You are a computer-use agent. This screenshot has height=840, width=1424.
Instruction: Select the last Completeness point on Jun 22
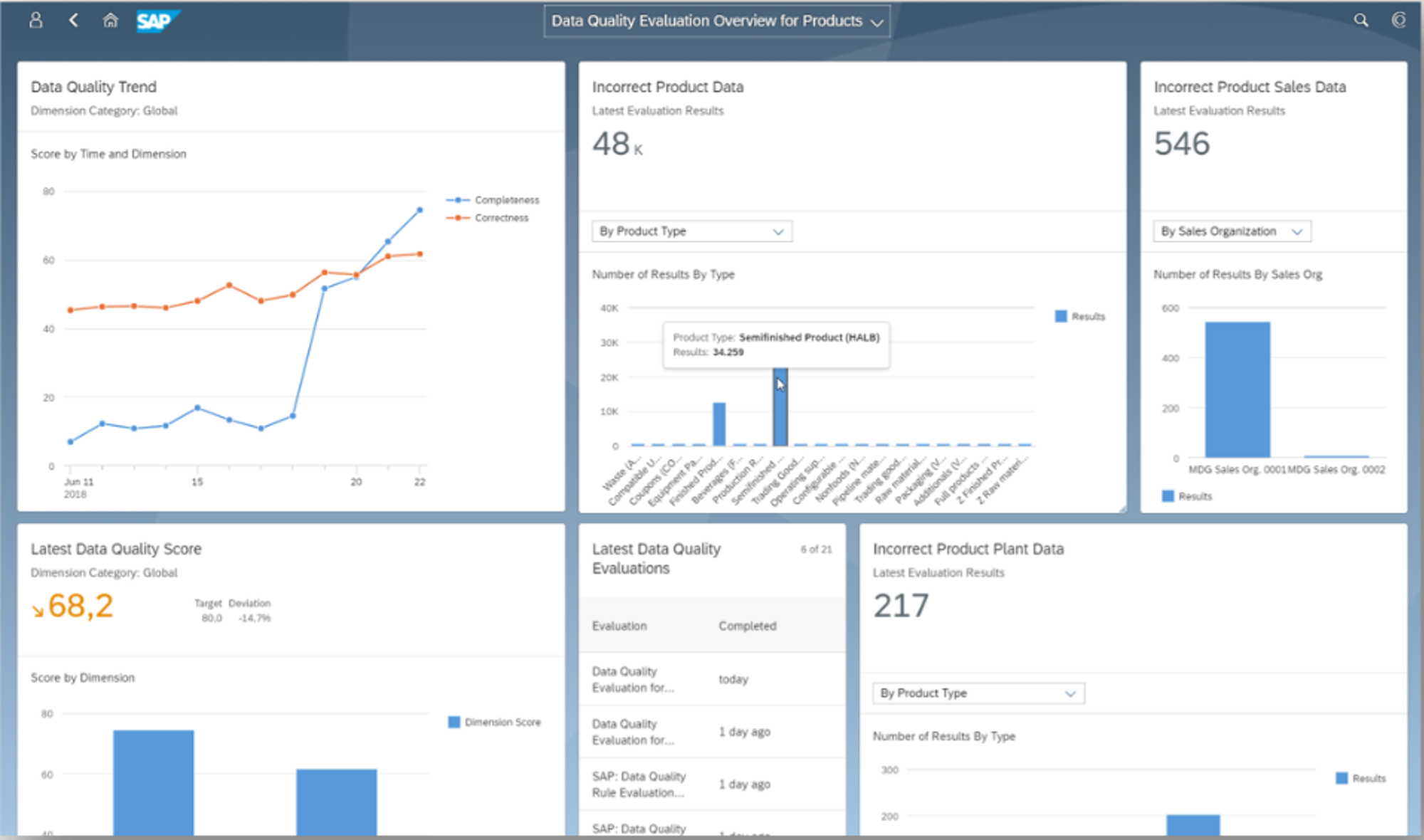click(419, 210)
